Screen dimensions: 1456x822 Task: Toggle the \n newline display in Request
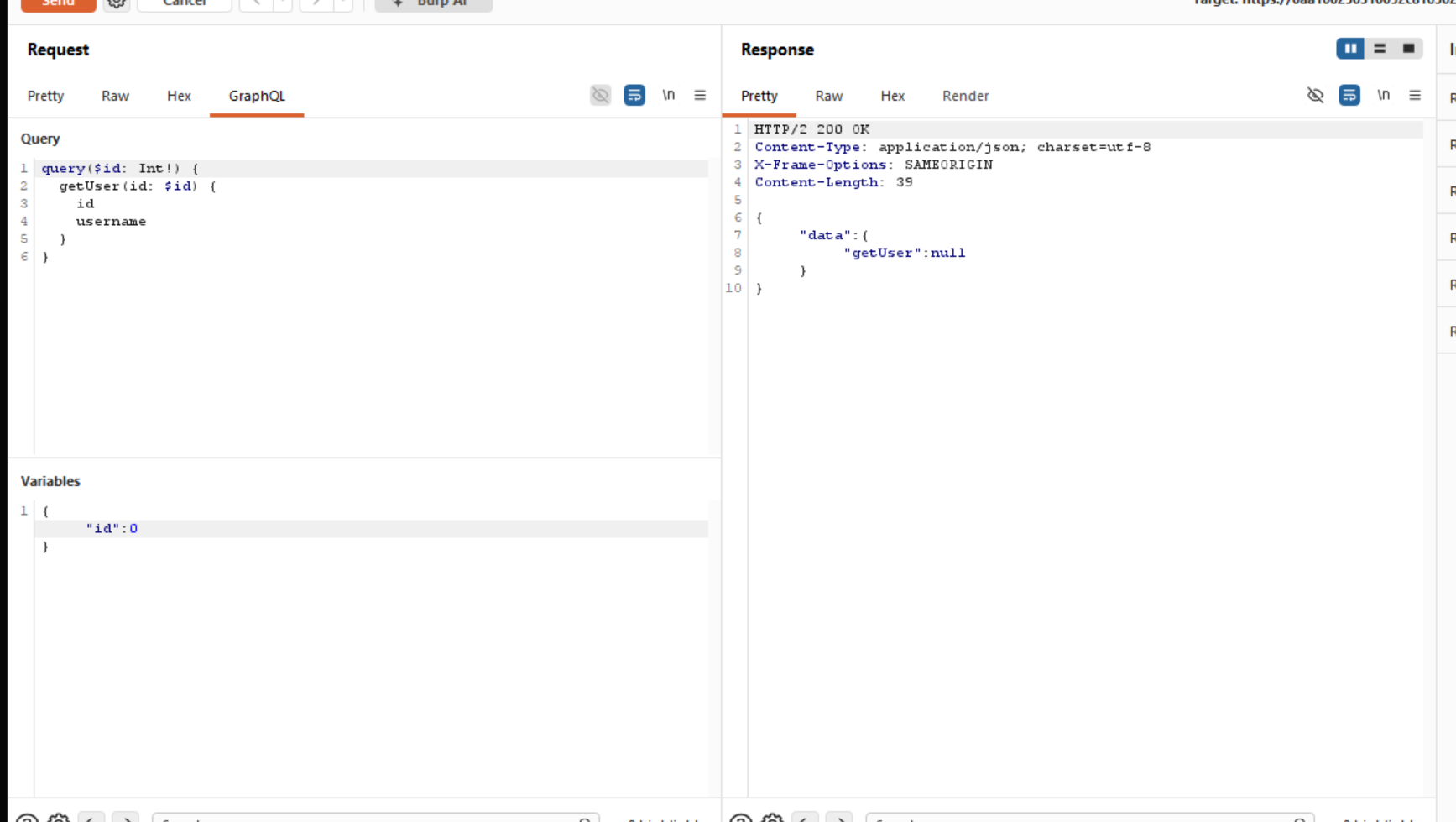669,95
